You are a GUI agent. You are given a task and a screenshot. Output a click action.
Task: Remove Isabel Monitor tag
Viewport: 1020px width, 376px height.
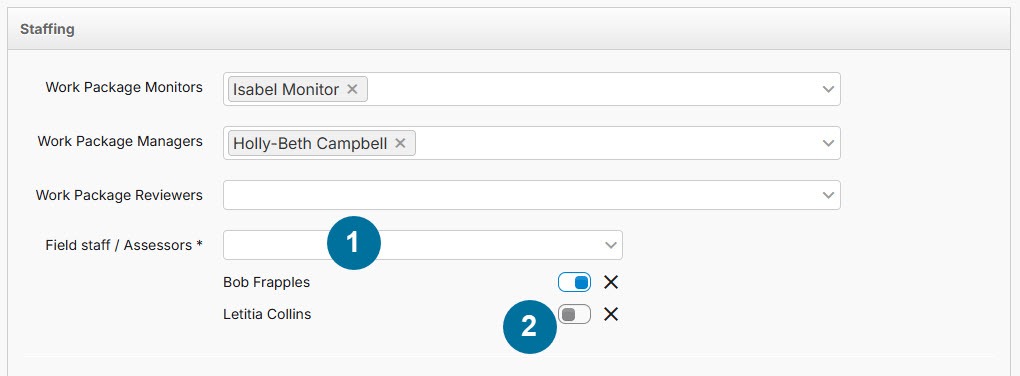(x=352, y=89)
